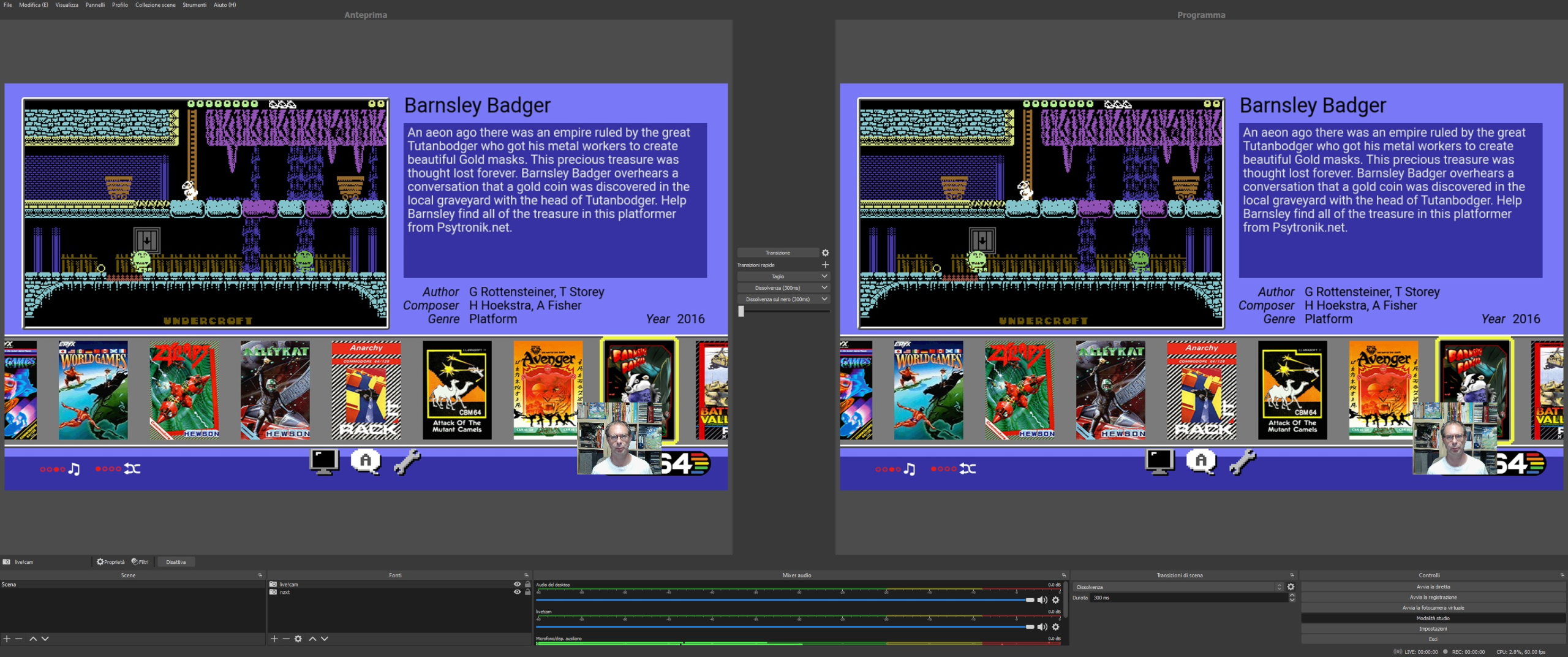Move scene down with the arrow in Scene panel
The image size is (1568, 657).
click(45, 639)
